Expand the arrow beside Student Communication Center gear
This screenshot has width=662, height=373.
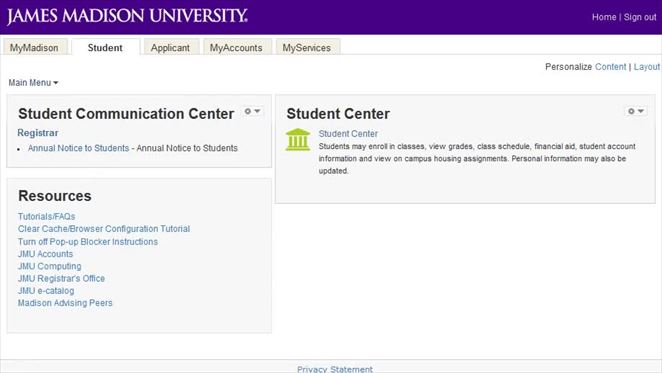tap(257, 111)
